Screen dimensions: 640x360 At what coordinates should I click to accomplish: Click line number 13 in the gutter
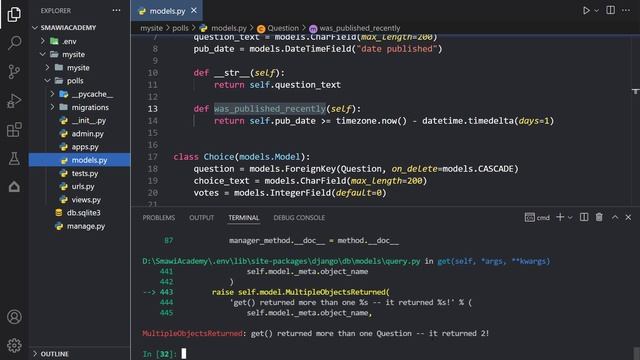153,109
